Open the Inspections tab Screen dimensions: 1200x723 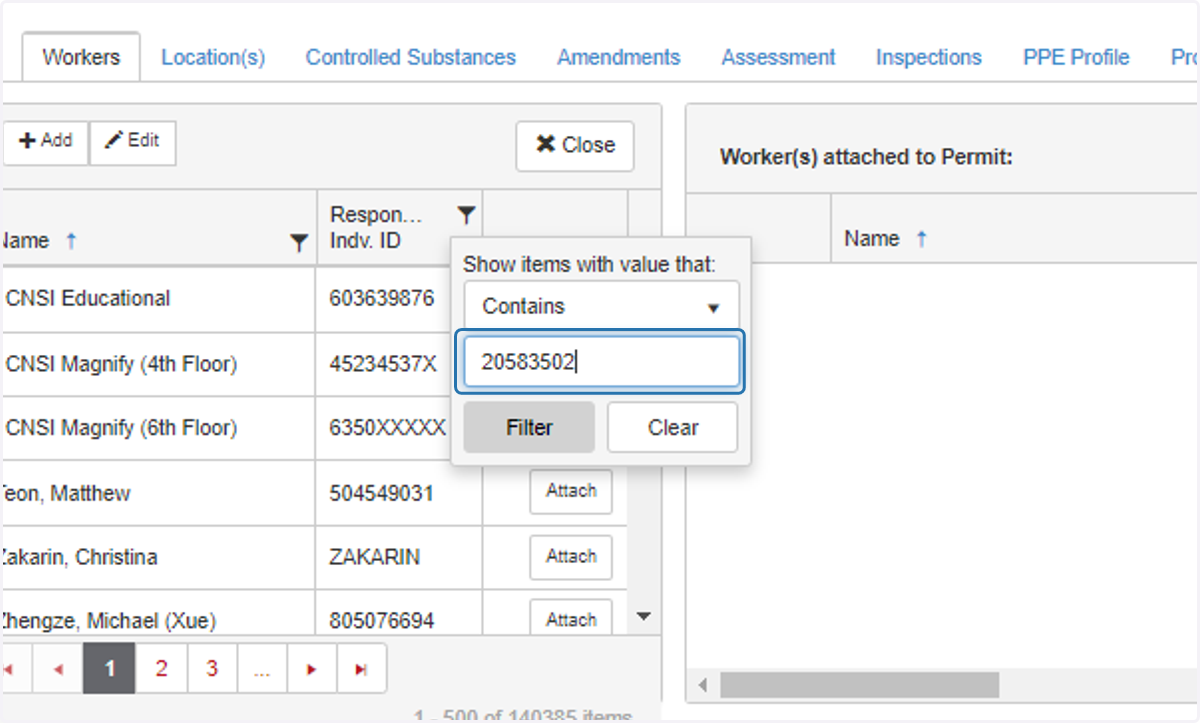[x=929, y=57]
